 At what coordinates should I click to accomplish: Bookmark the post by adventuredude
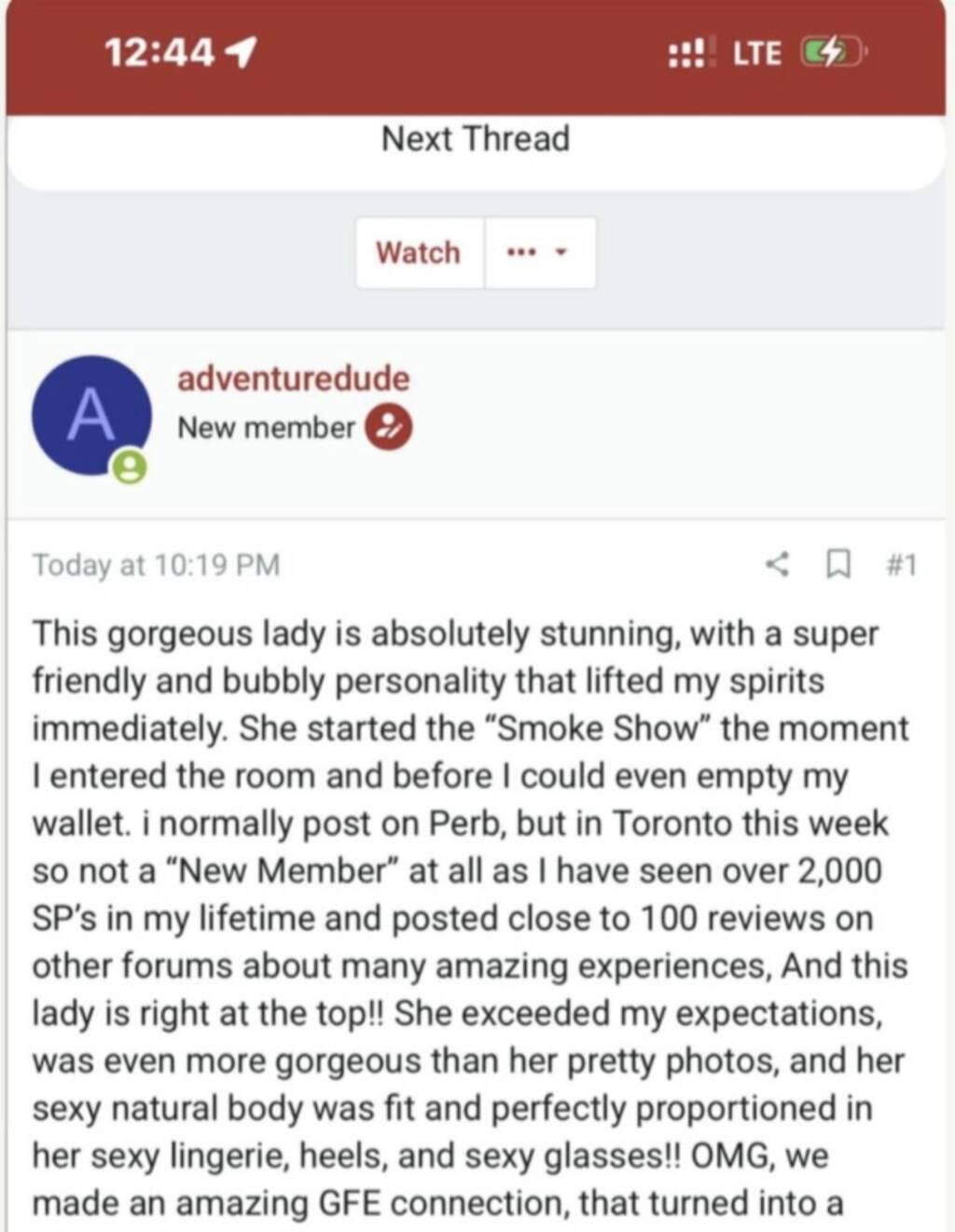click(838, 563)
